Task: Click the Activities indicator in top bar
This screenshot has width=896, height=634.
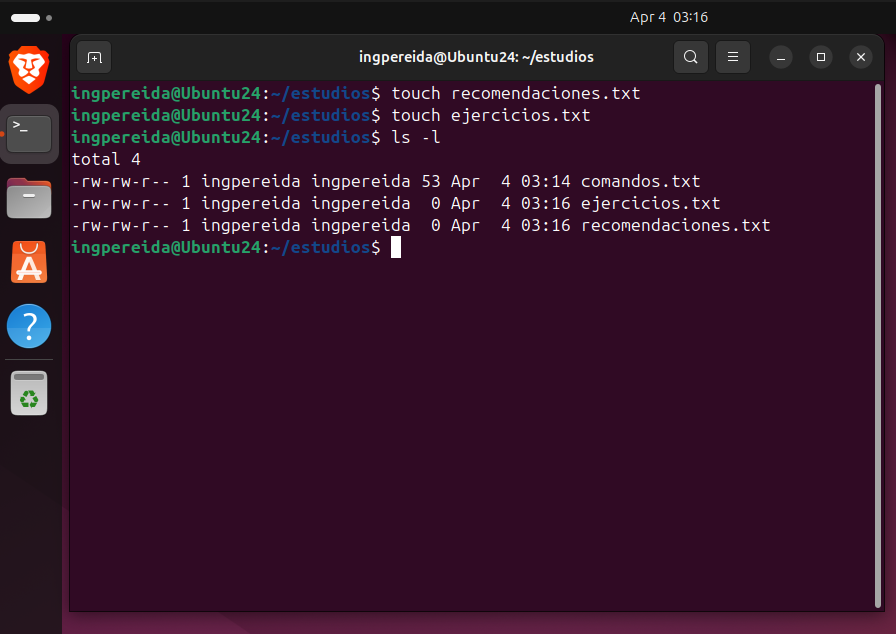Action: click(31, 18)
